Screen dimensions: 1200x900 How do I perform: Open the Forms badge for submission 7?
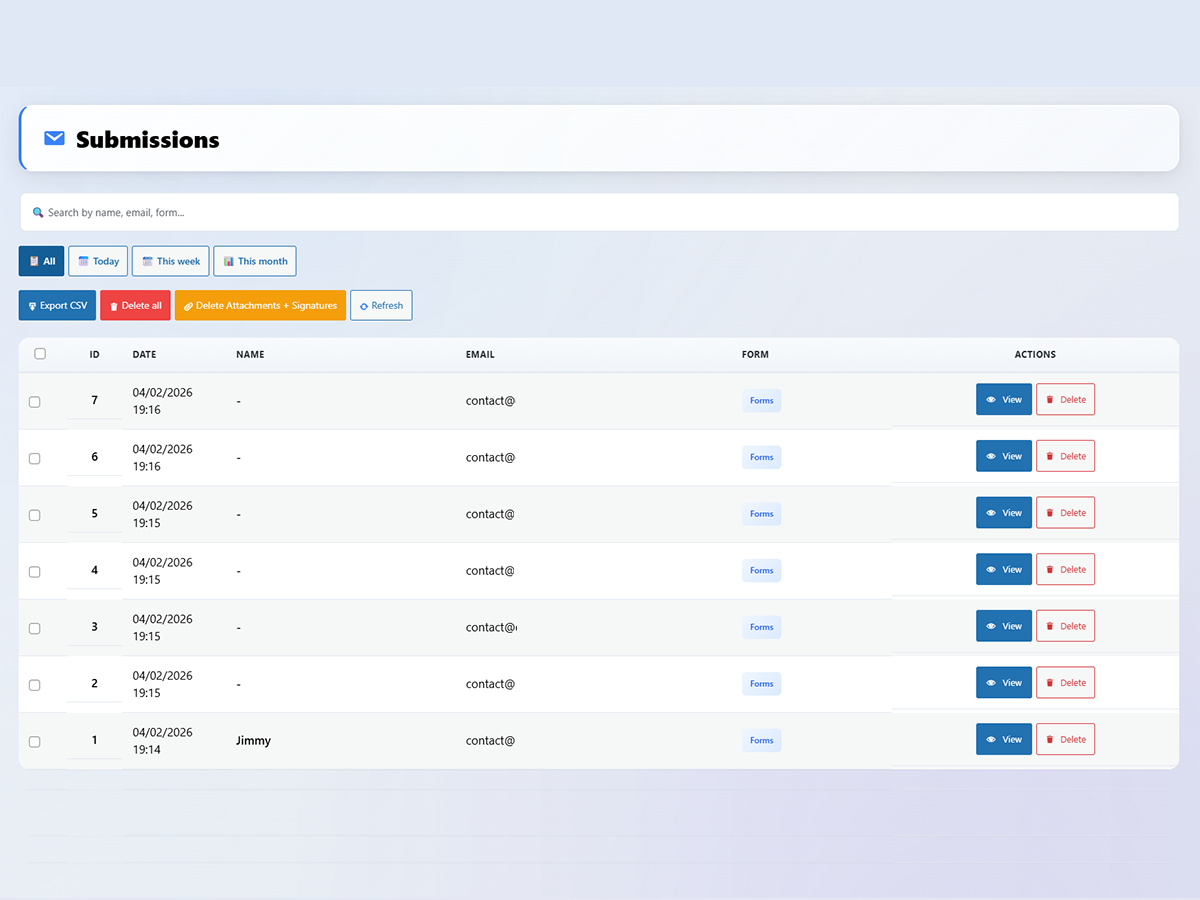coord(761,400)
